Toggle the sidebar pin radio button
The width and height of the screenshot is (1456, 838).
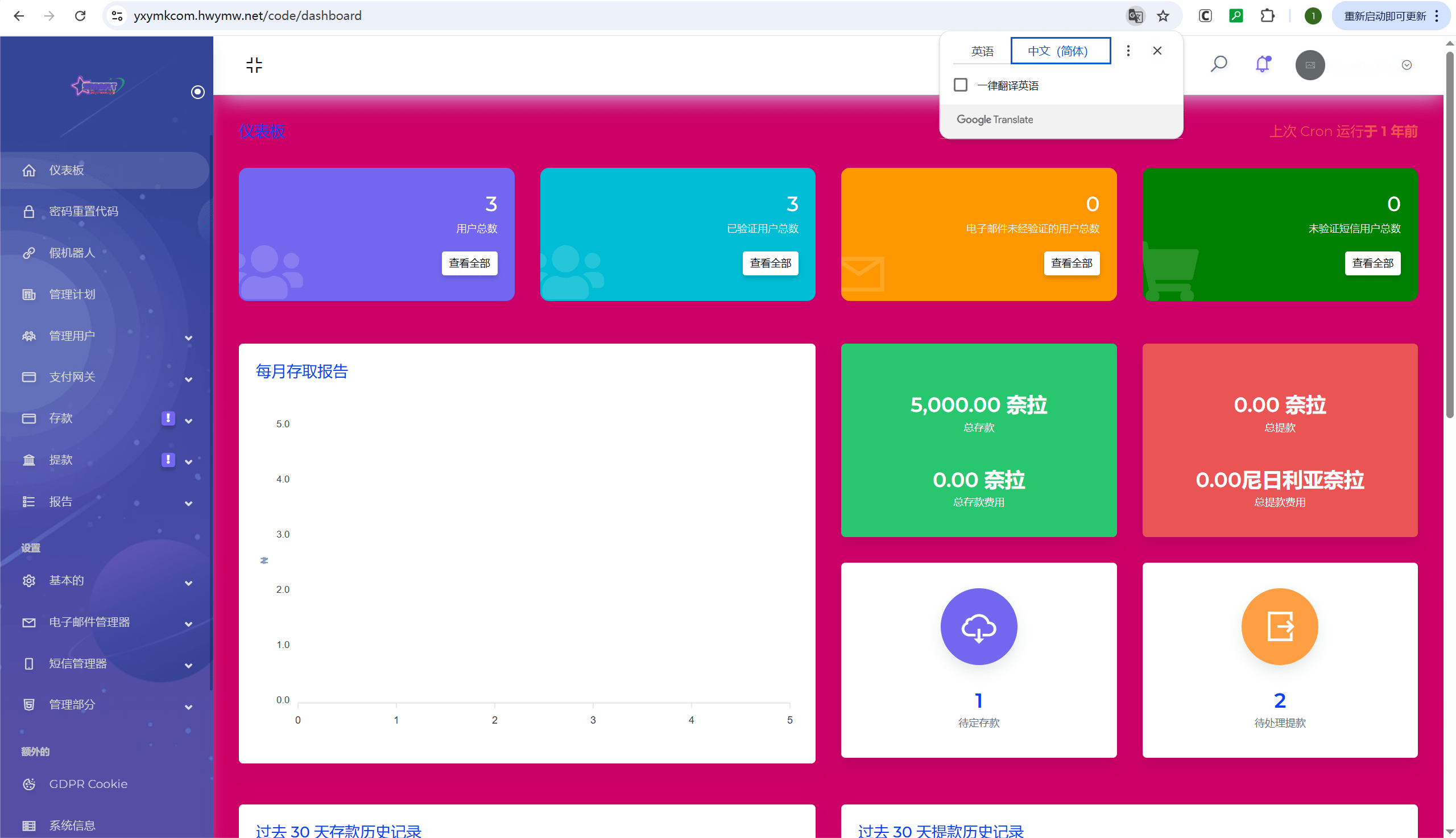pyautogui.click(x=197, y=92)
